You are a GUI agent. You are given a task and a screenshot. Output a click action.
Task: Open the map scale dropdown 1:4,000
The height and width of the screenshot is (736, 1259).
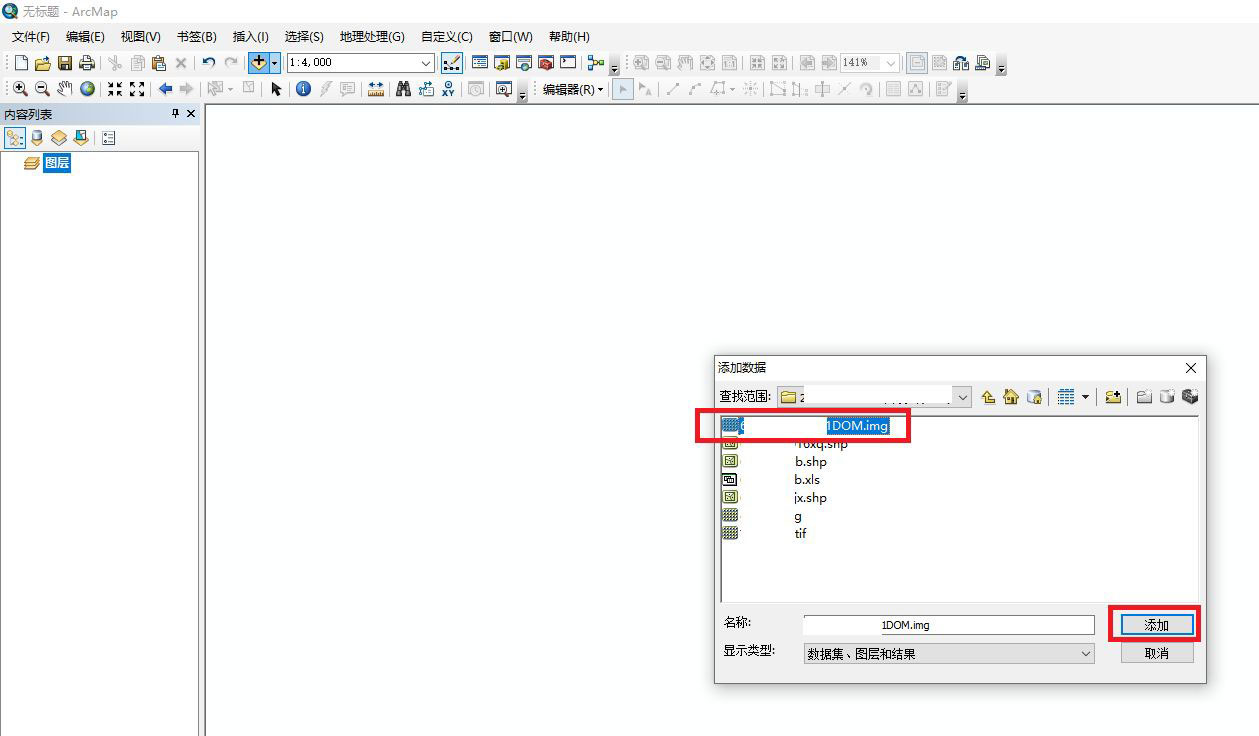pyautogui.click(x=426, y=63)
